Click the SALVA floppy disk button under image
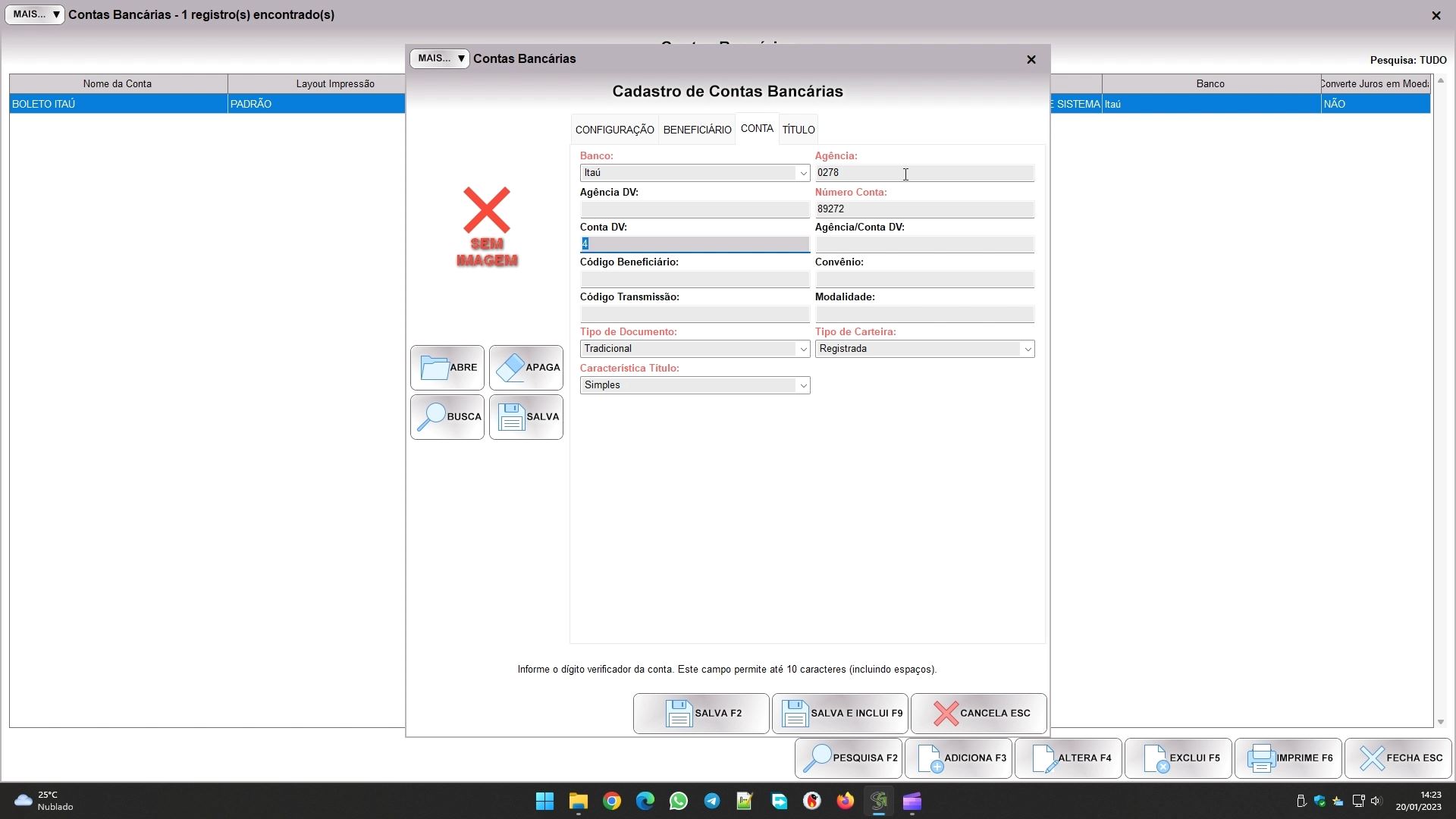This screenshot has height=819, width=1456. click(x=526, y=417)
